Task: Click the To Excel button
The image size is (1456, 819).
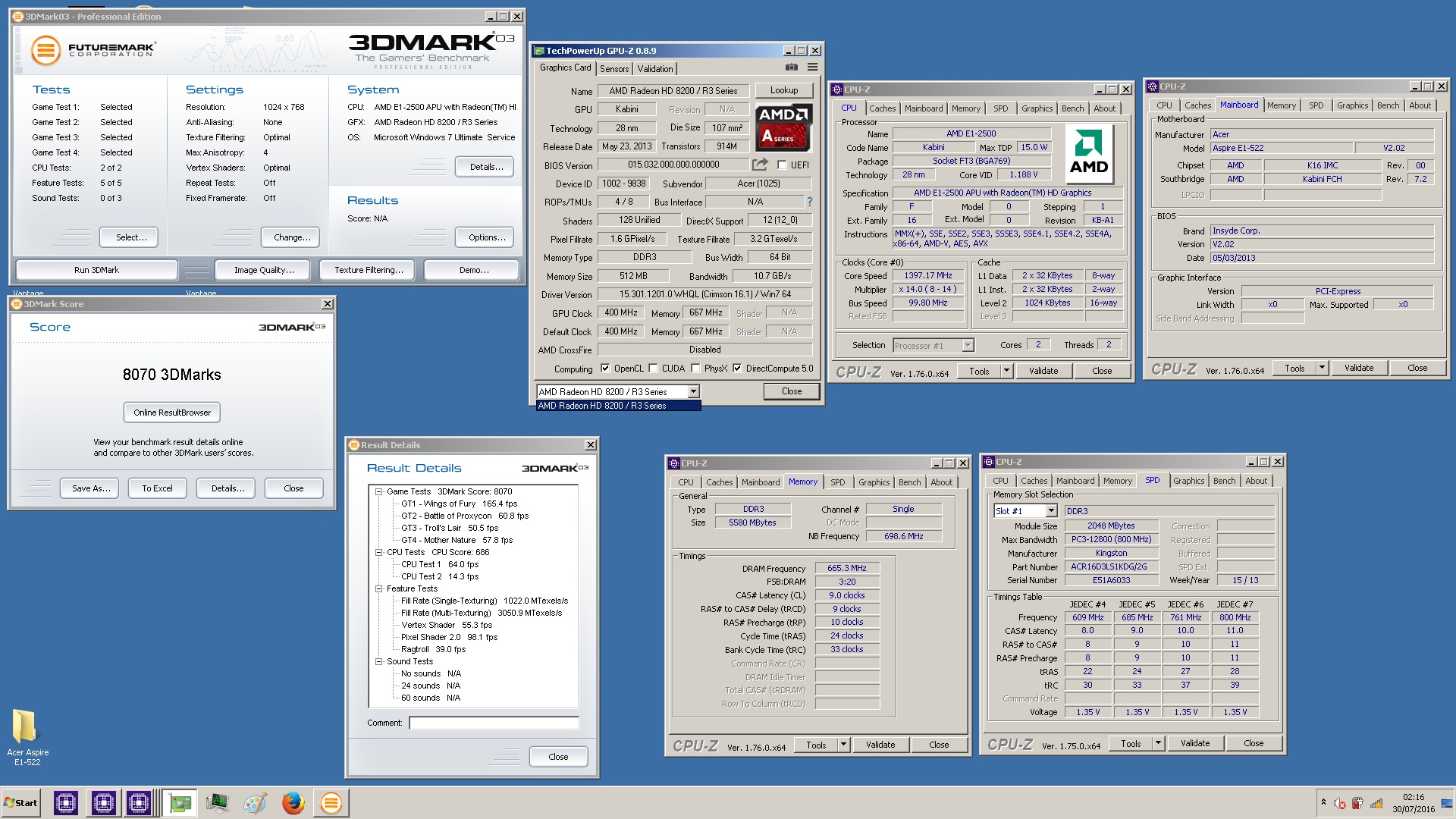Action: (x=157, y=488)
